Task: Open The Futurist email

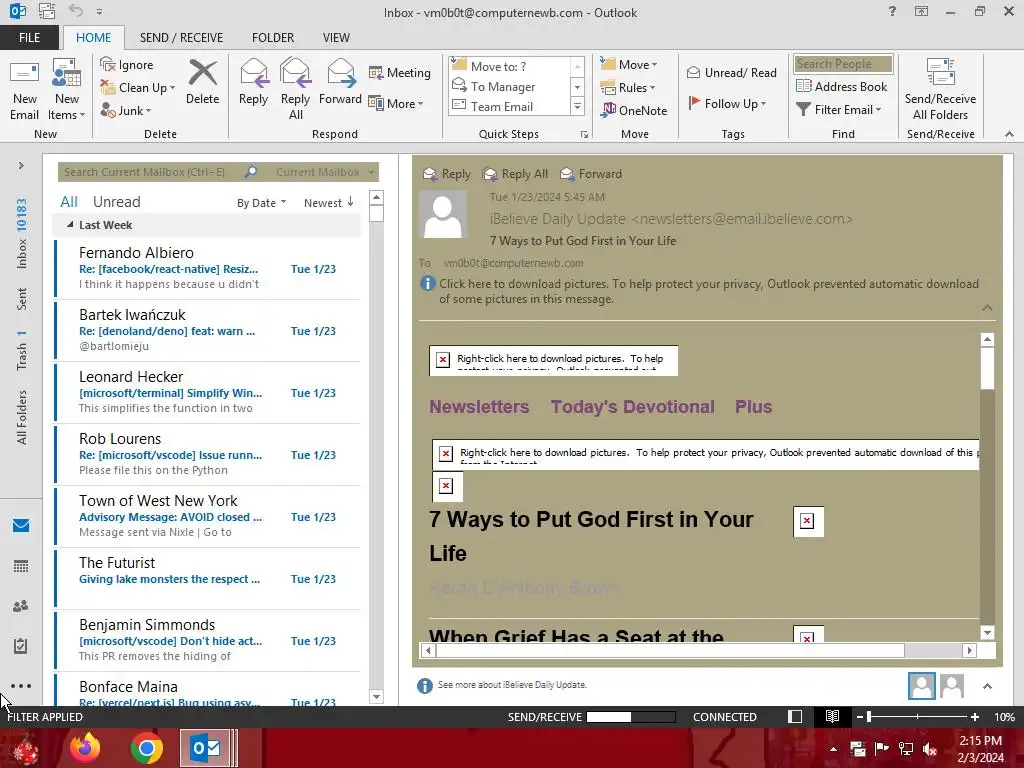Action: pos(208,579)
